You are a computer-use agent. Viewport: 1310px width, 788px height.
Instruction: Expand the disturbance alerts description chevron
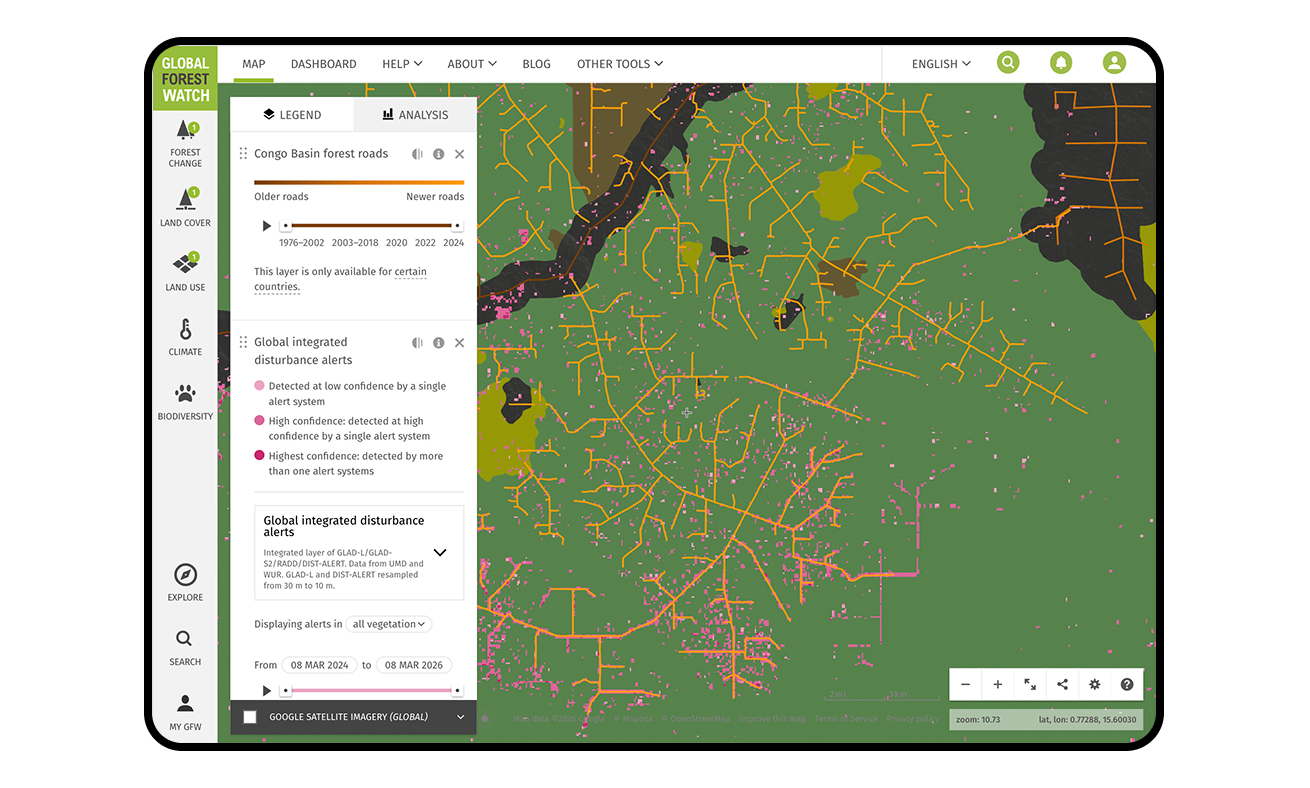439,552
